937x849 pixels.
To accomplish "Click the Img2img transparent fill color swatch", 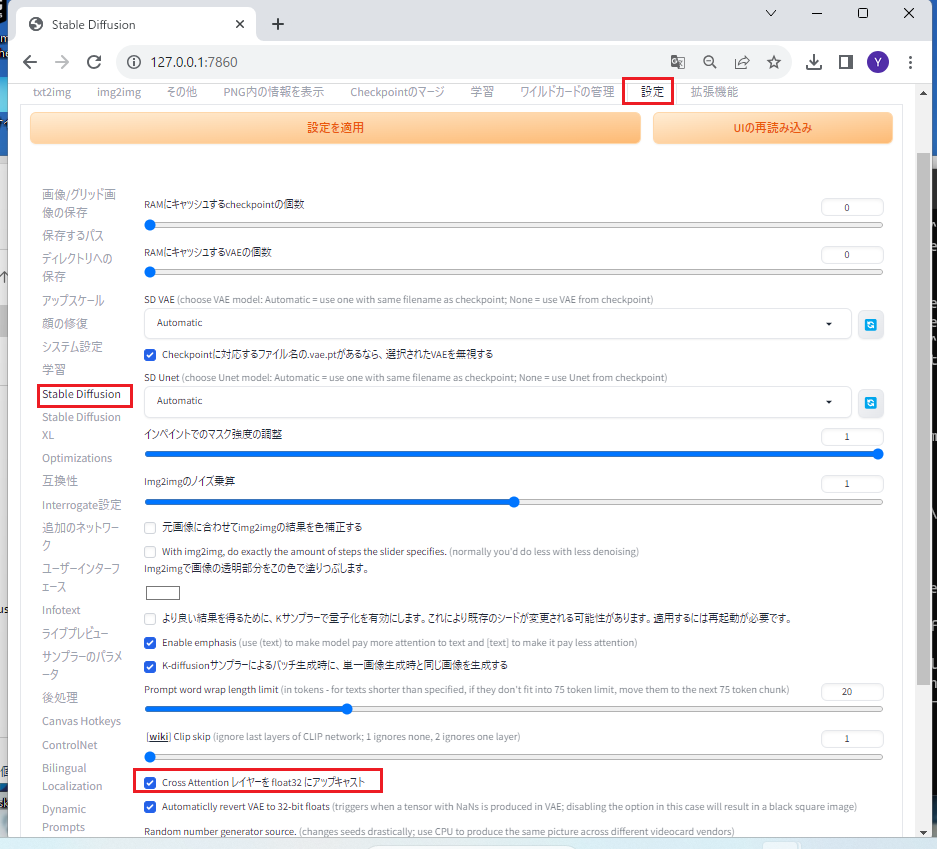I will tap(163, 593).
